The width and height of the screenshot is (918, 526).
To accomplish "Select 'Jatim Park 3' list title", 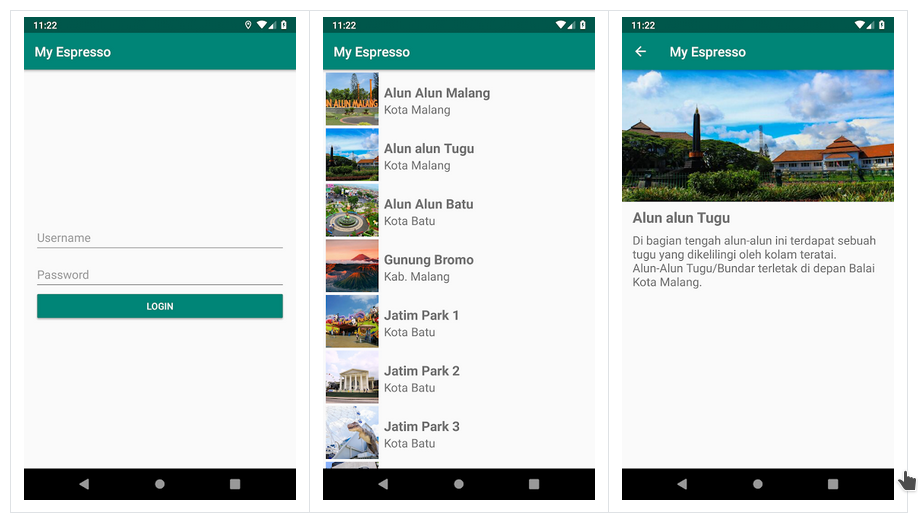I will (x=422, y=427).
